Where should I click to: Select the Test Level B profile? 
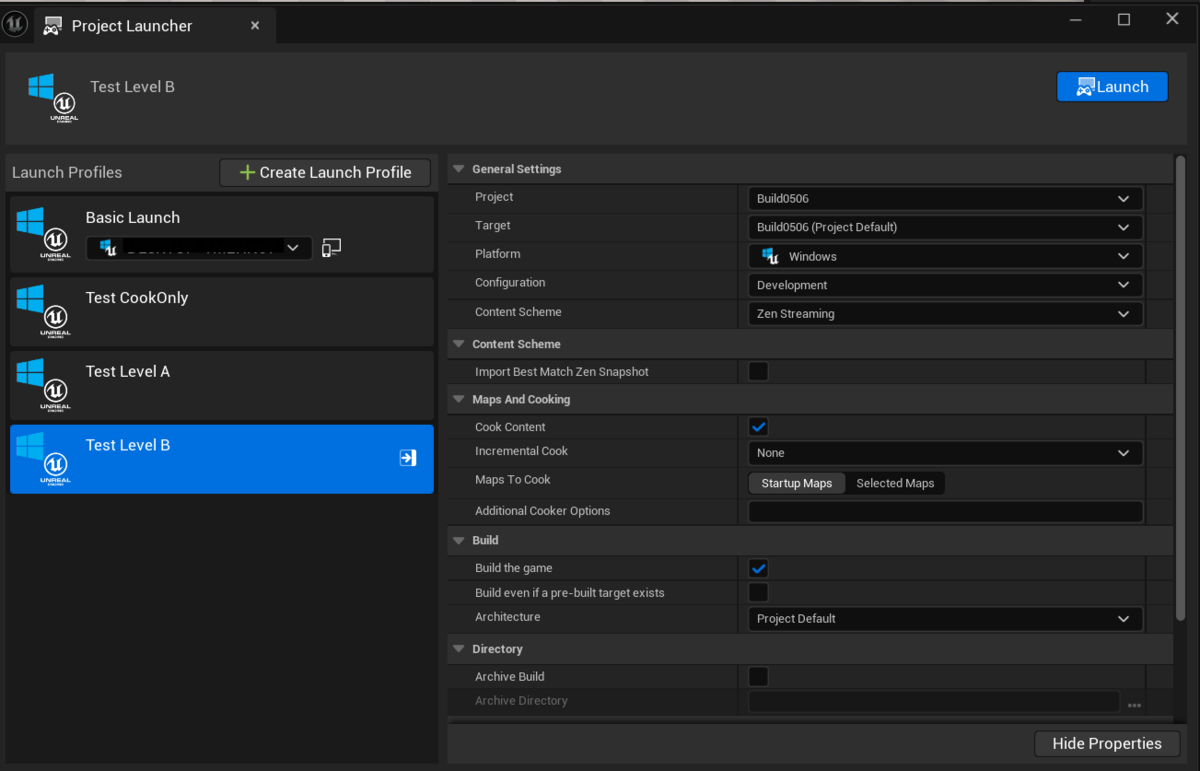222,459
